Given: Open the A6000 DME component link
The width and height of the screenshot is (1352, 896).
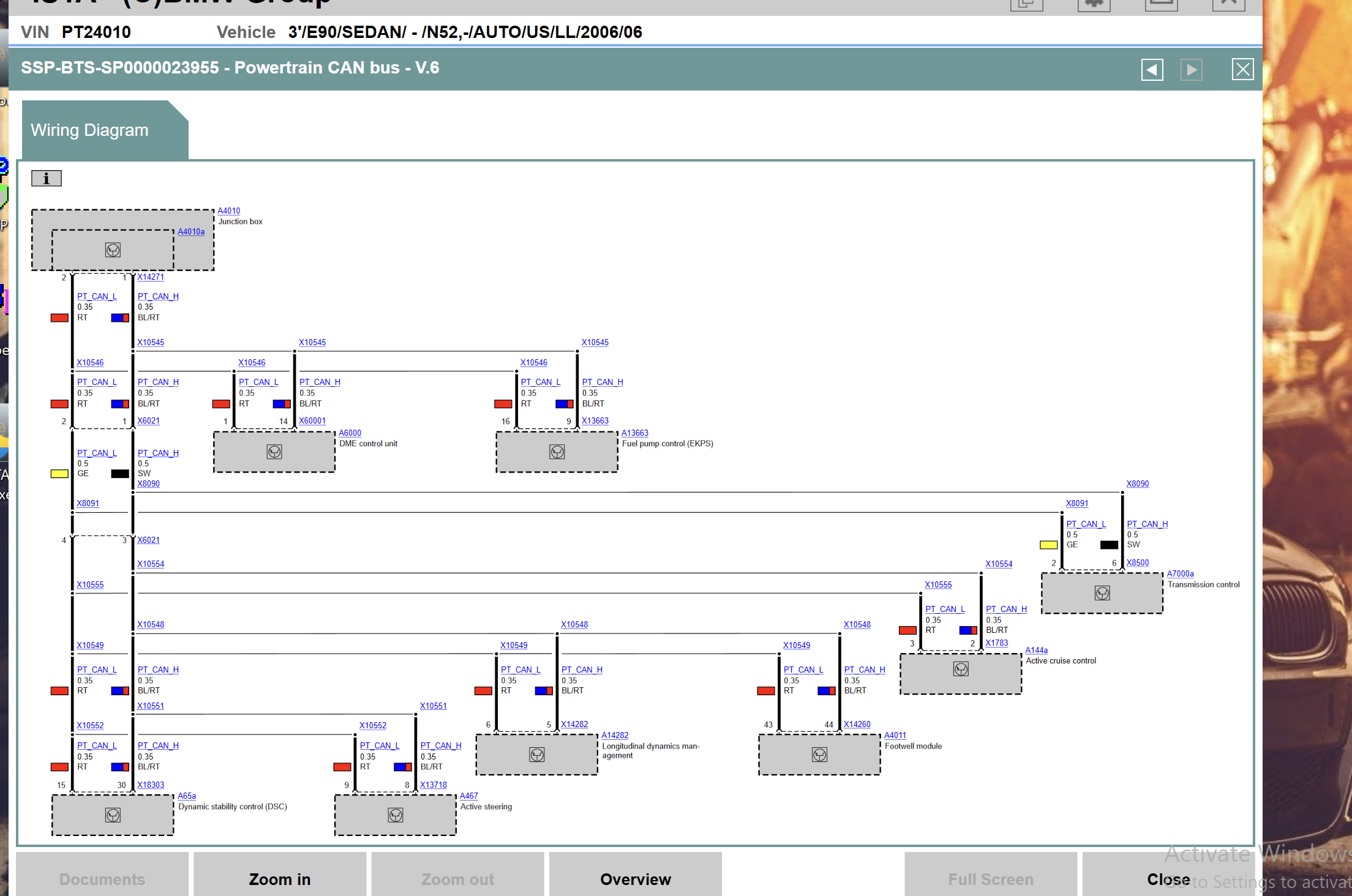Looking at the screenshot, I should (x=350, y=433).
